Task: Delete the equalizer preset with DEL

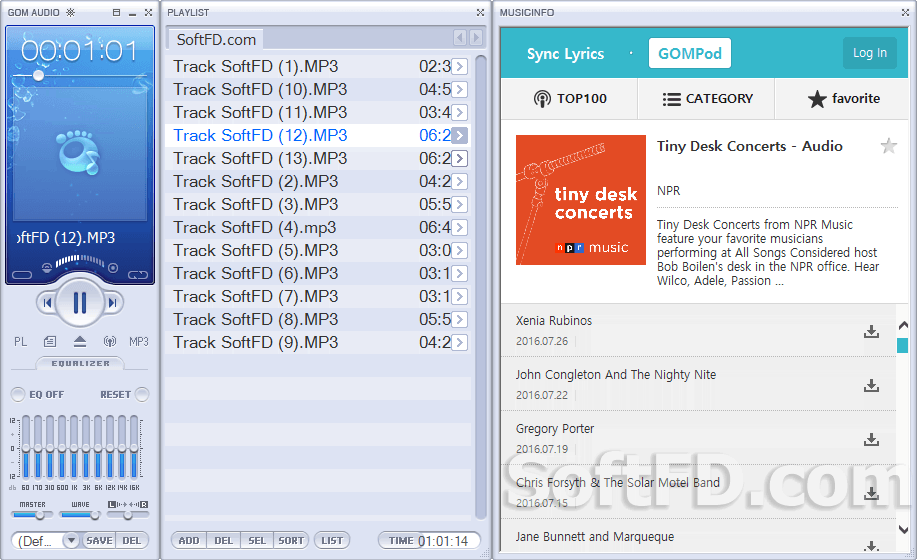Action: pos(132,540)
